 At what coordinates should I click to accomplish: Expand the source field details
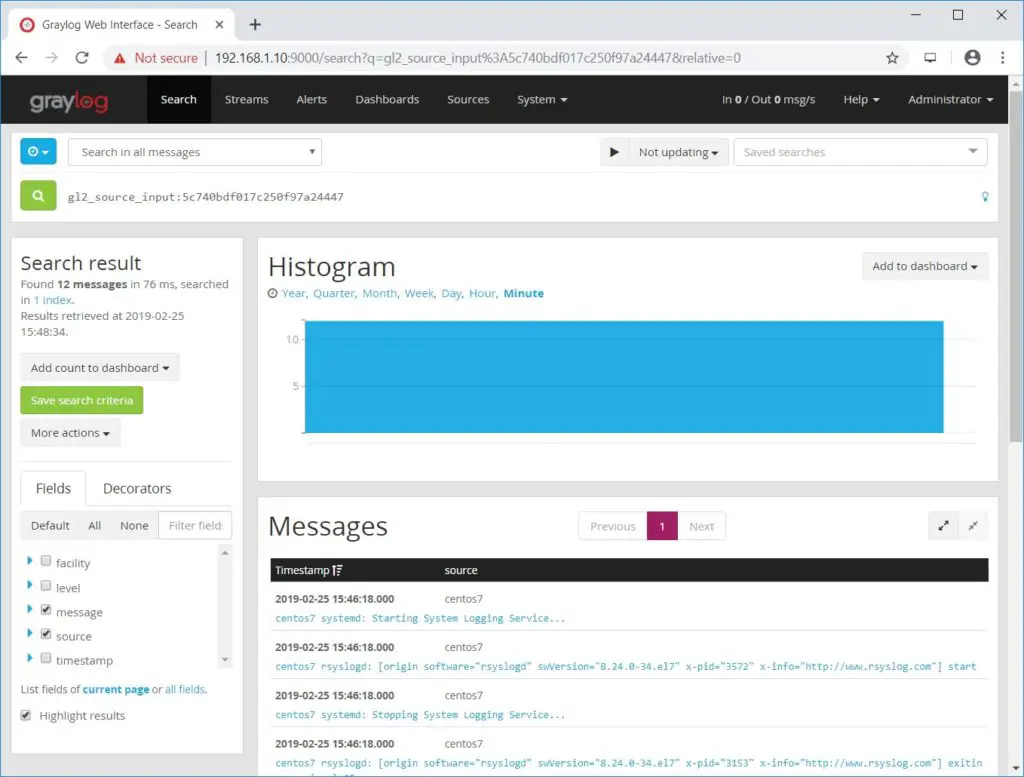pos(29,634)
